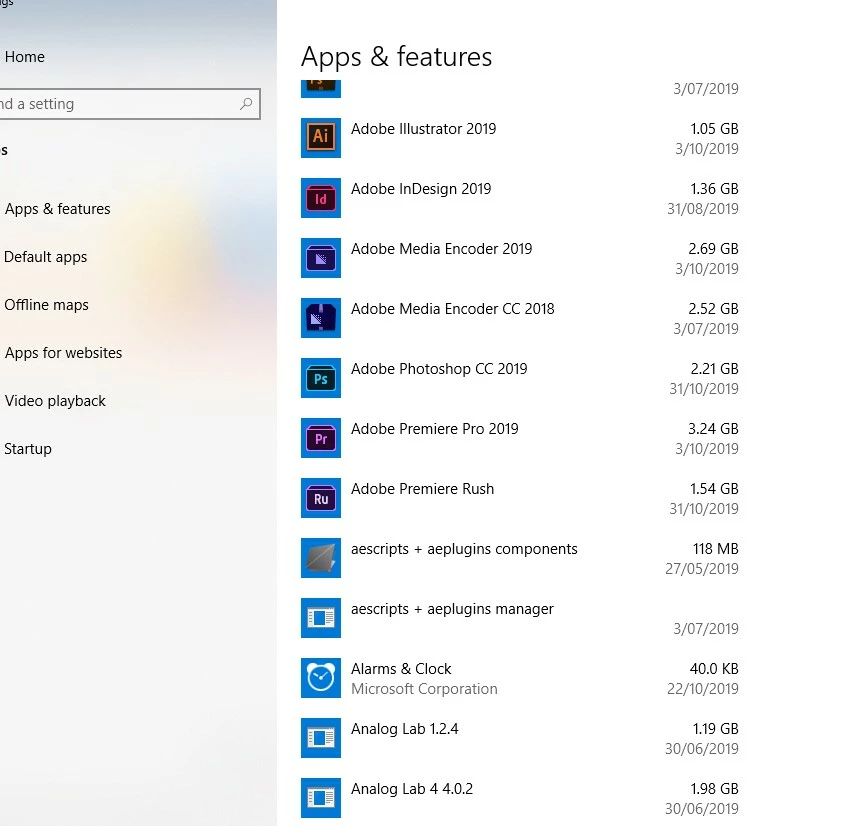Focus the Find a setting search field
Screen dimensions: 856x826
point(129,104)
